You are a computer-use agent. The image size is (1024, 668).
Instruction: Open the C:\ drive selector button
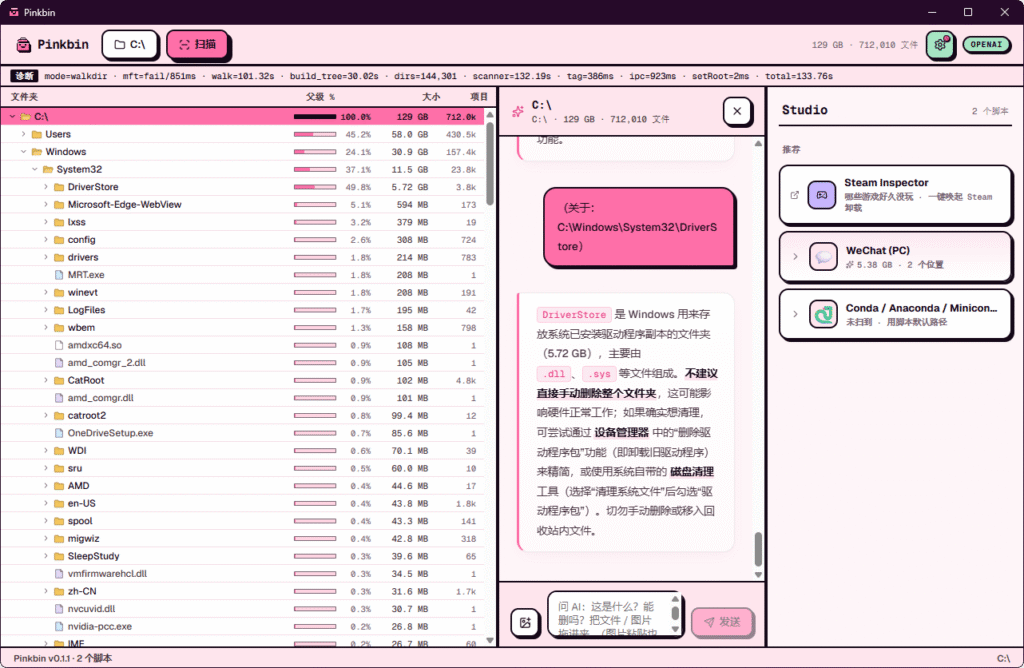coord(130,44)
